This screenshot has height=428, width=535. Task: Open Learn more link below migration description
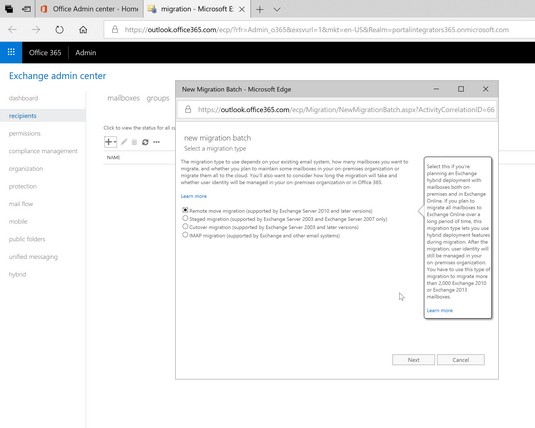[193, 196]
